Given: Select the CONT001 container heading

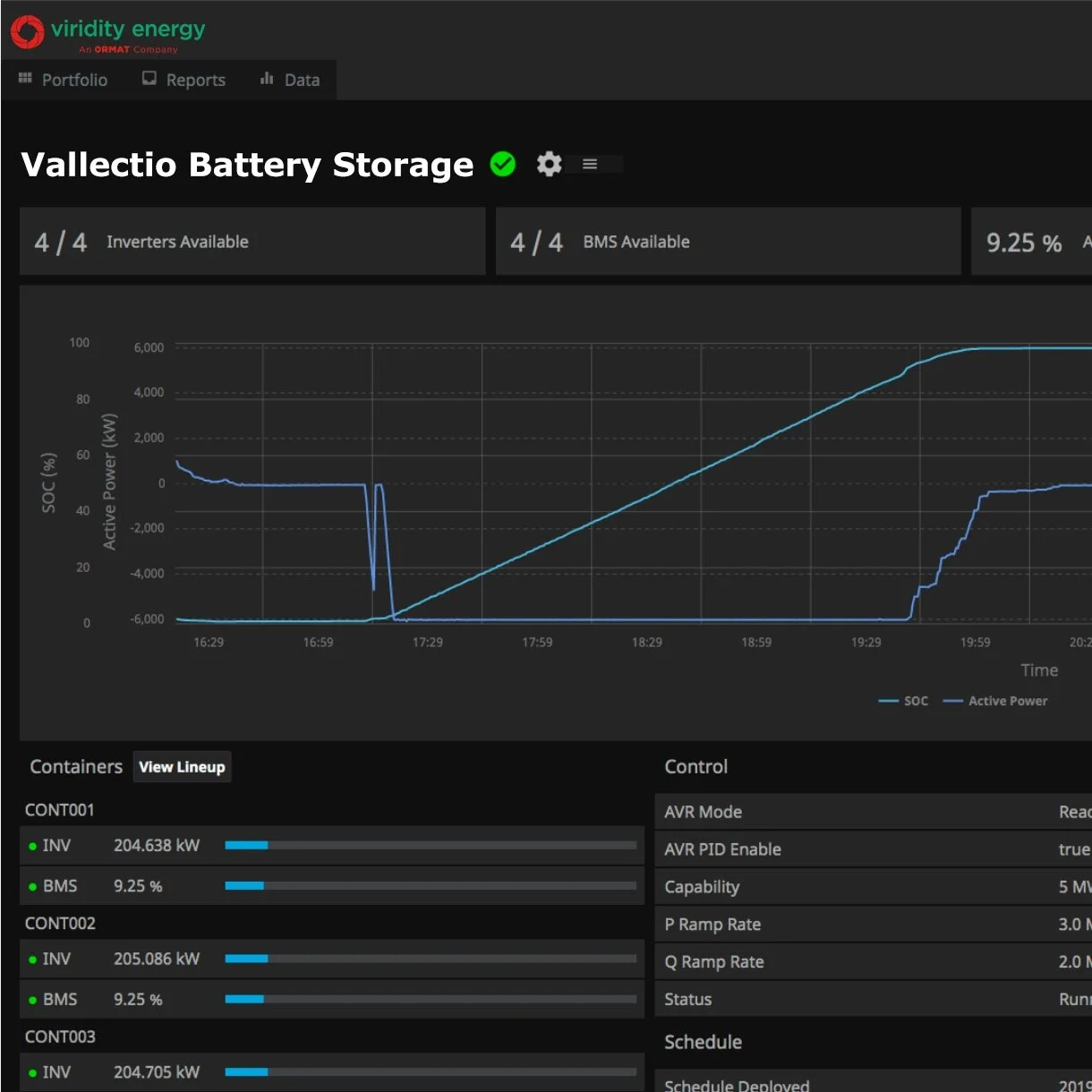Looking at the screenshot, I should 60,810.
